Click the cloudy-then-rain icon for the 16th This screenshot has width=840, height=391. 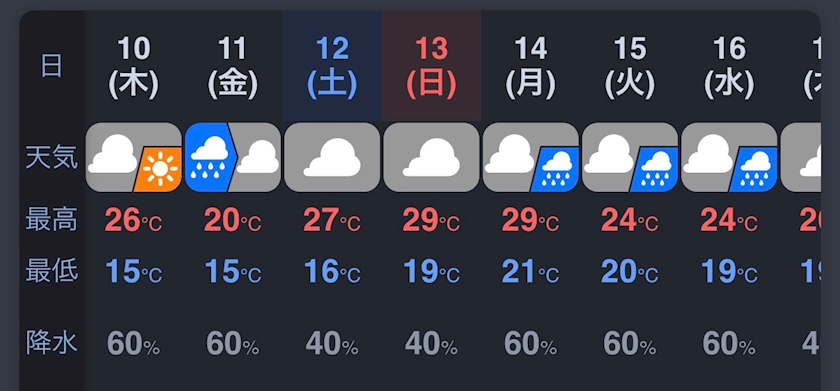click(729, 157)
